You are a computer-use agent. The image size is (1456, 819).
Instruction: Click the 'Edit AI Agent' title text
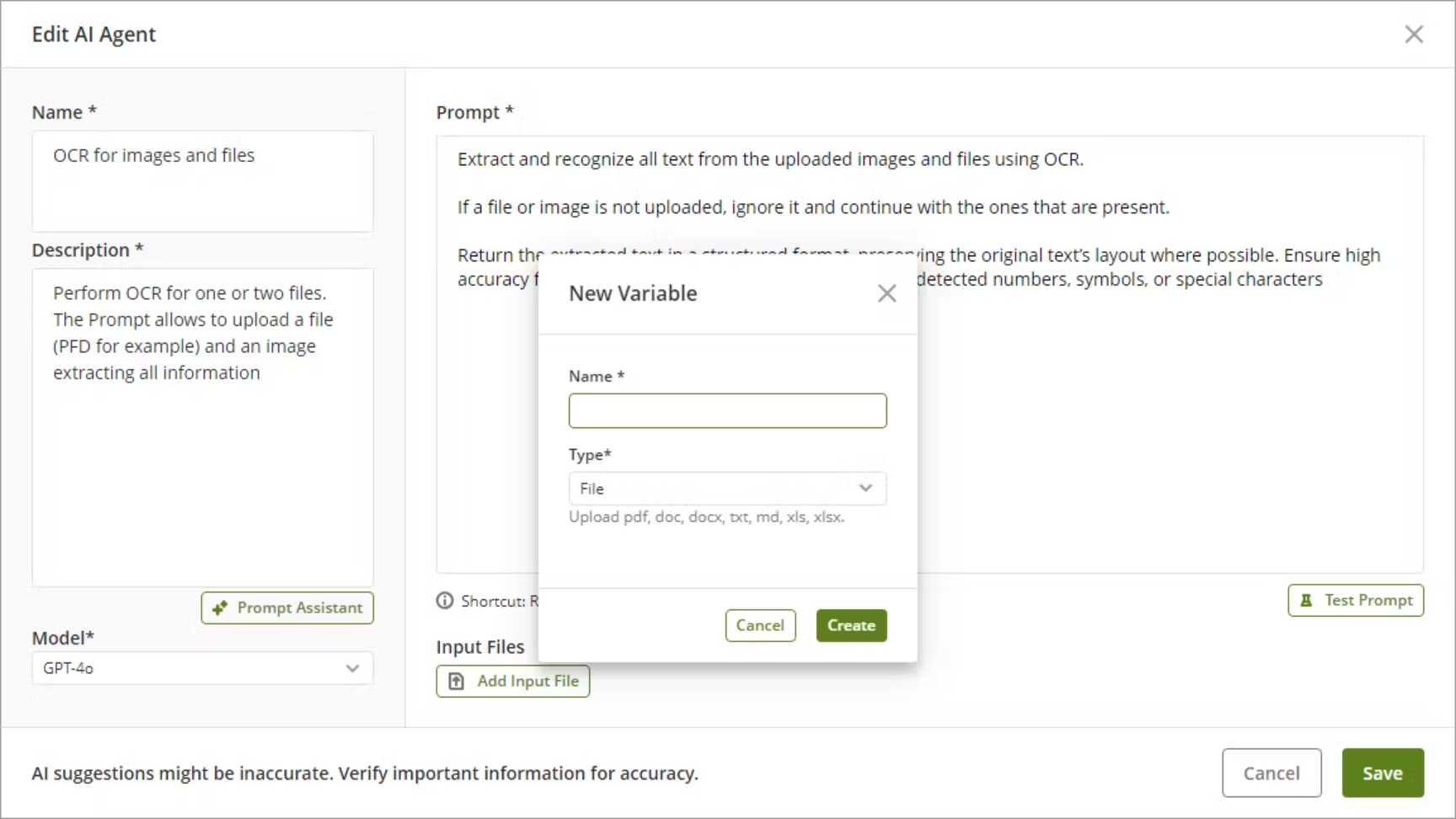tap(94, 35)
